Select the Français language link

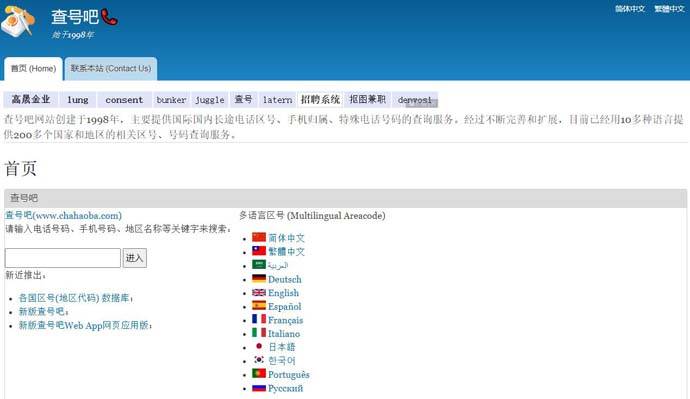click(x=286, y=320)
